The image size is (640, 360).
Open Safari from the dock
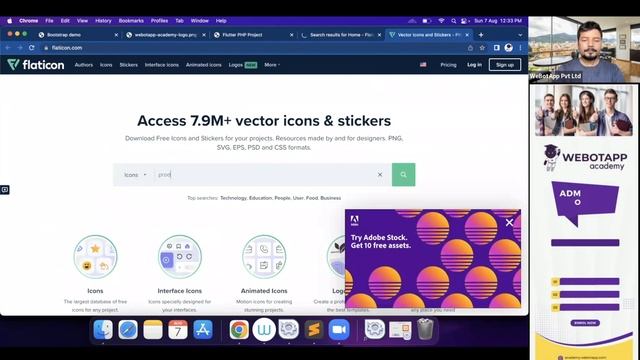point(128,329)
